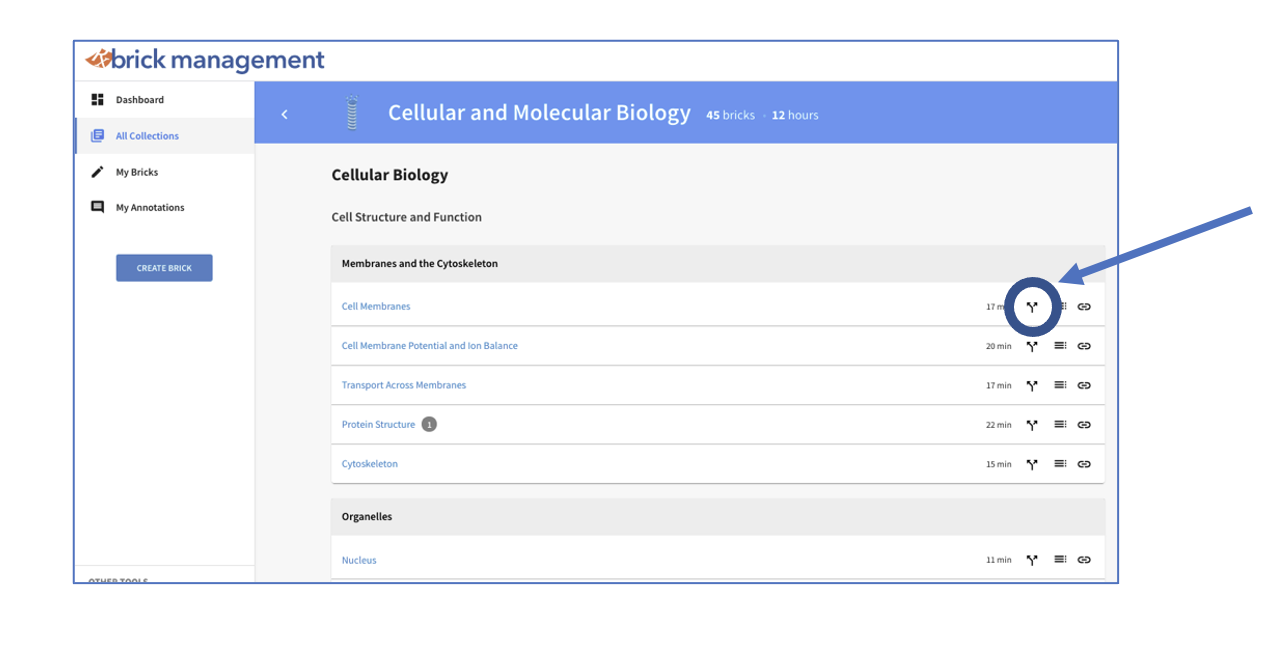Click the branch icon for Protein Structure
The width and height of the screenshot is (1286, 660).
point(1032,425)
